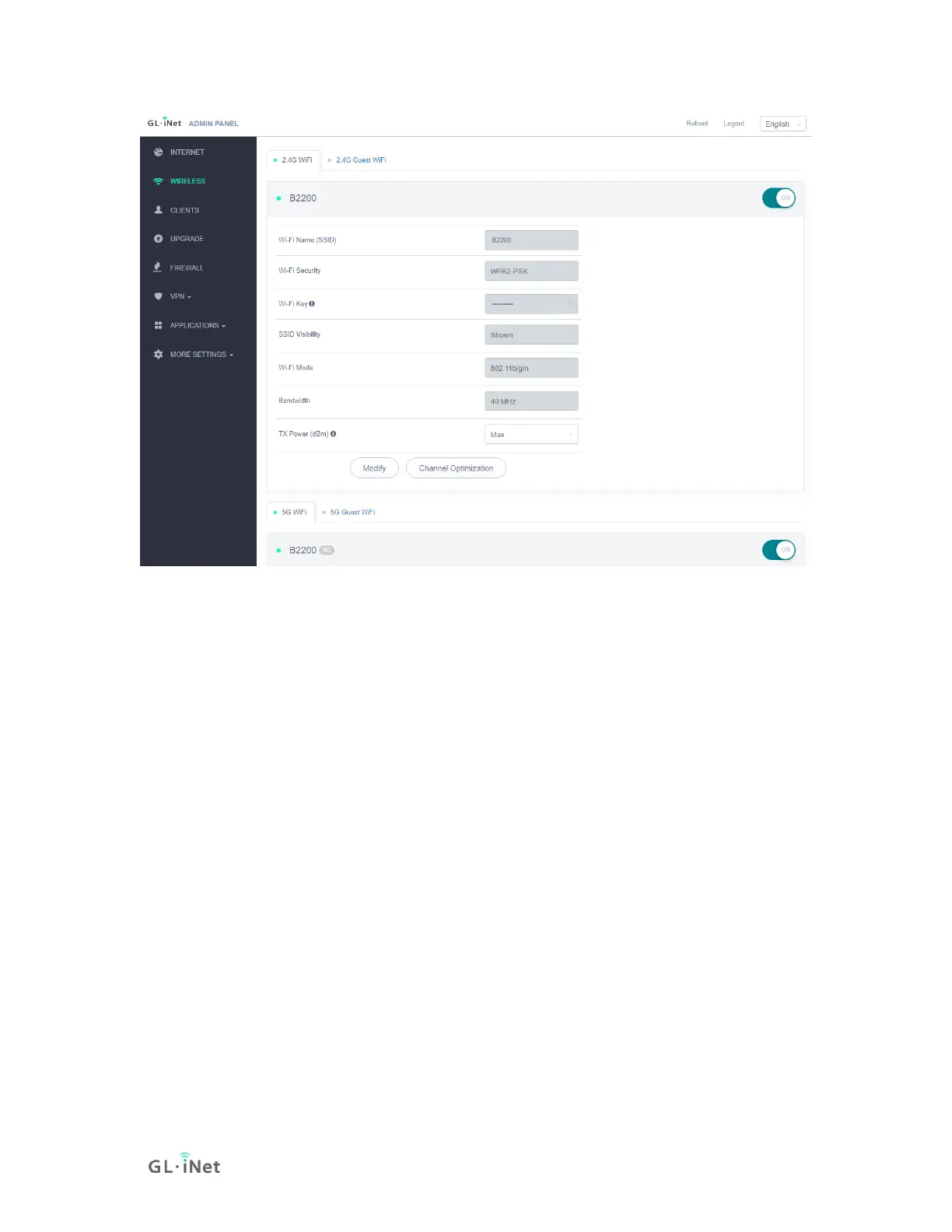Viewport: 952px width, 1232px height.
Task: Open the TX Power Max dropdown
Action: pos(531,435)
